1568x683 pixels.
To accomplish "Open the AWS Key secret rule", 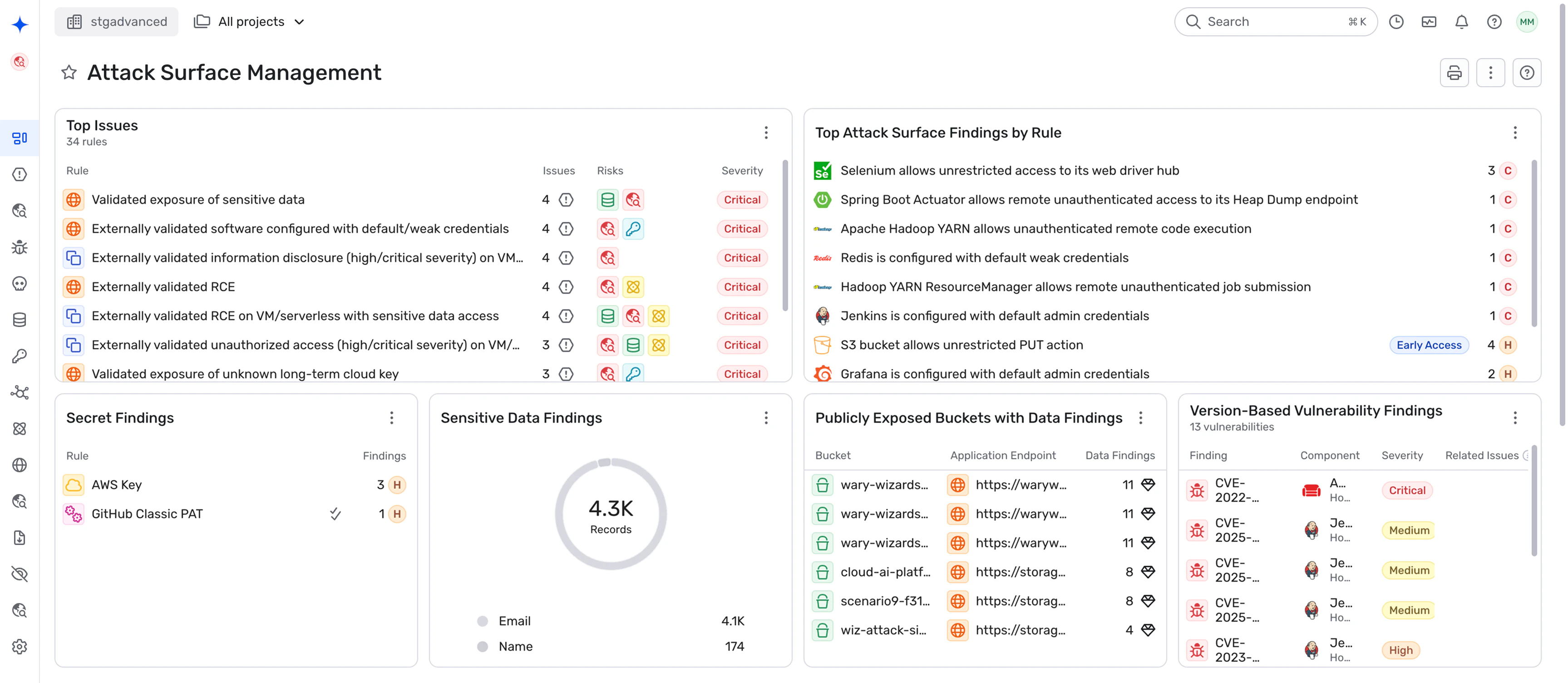I will [116, 485].
